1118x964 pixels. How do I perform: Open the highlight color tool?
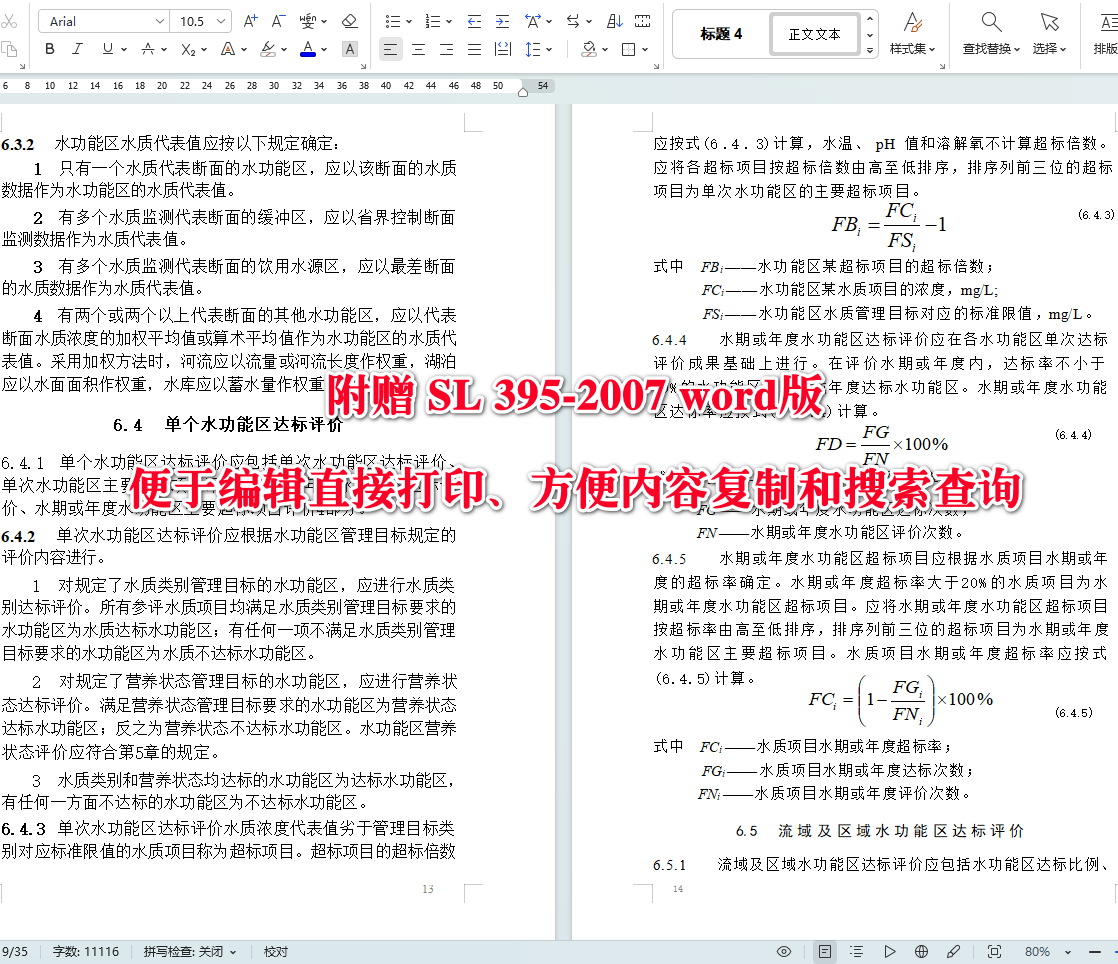tap(268, 50)
